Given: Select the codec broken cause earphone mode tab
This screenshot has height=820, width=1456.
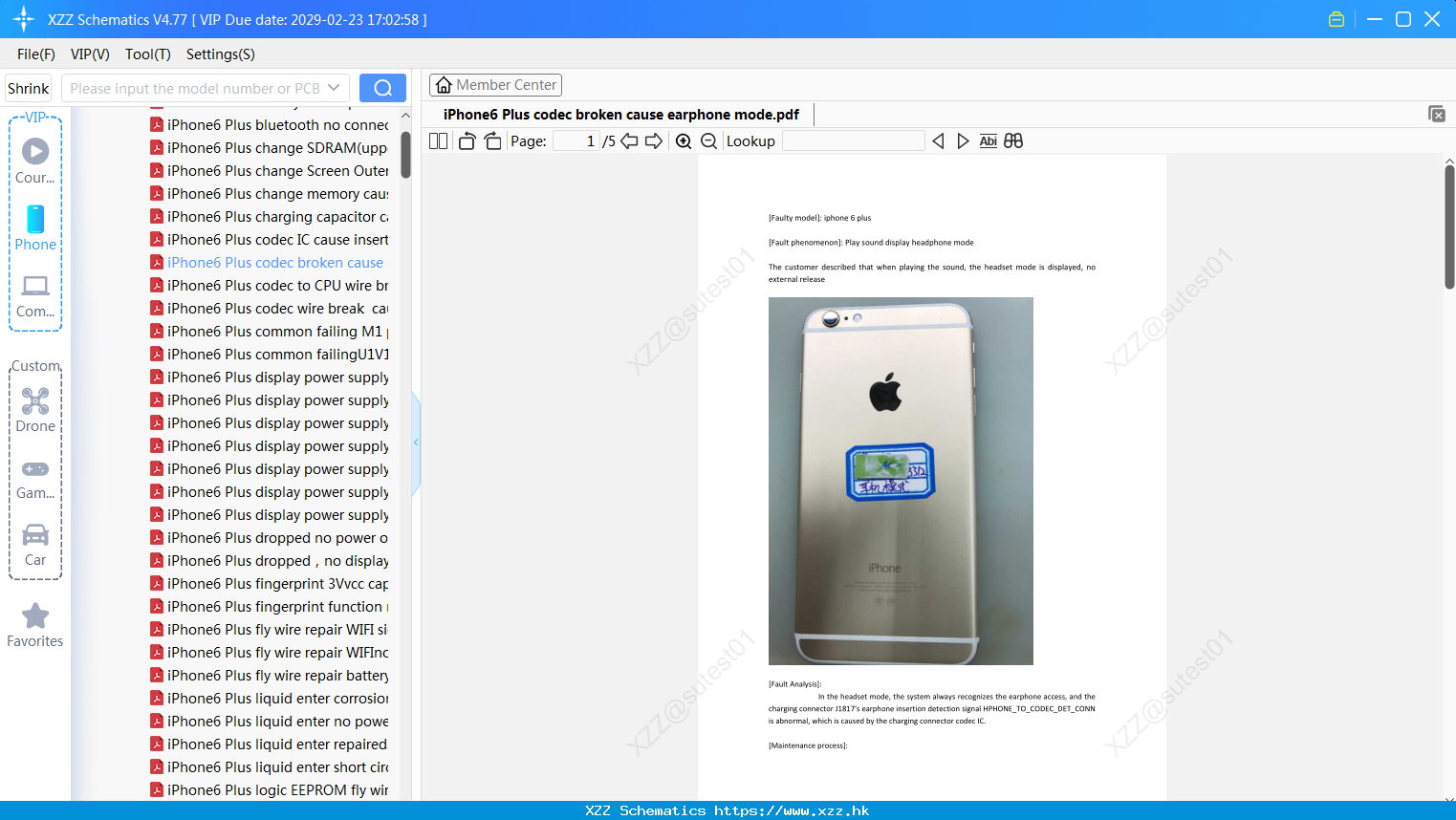Looking at the screenshot, I should [621, 115].
